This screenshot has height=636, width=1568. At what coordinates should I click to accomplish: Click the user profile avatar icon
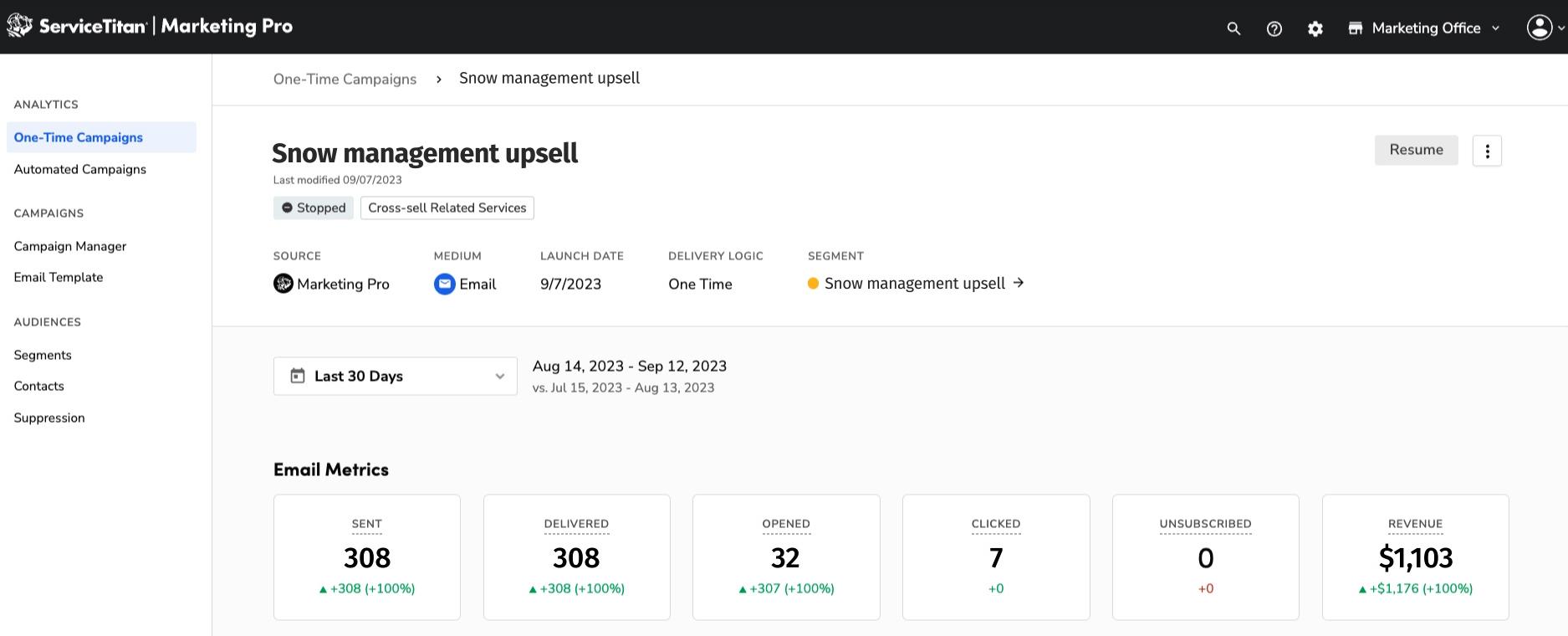click(x=1540, y=28)
